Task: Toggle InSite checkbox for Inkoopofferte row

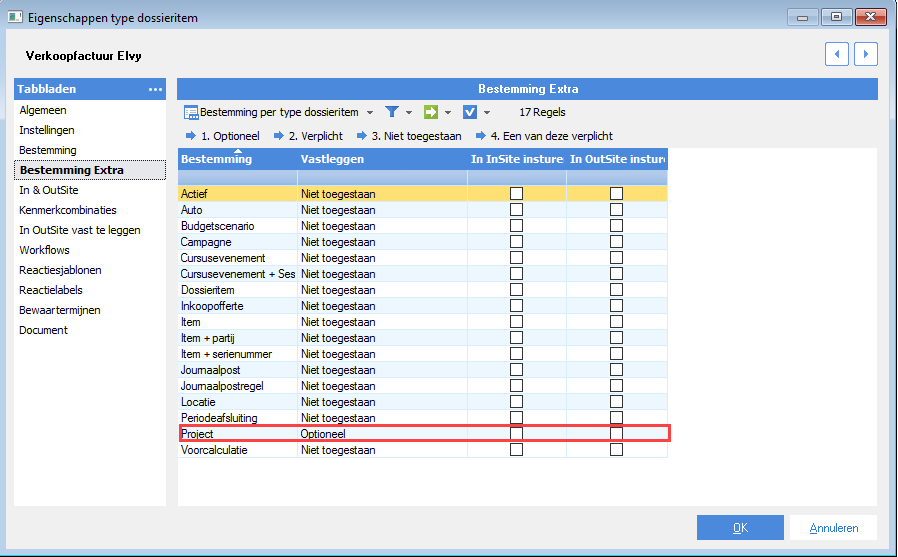Action: coord(517,306)
